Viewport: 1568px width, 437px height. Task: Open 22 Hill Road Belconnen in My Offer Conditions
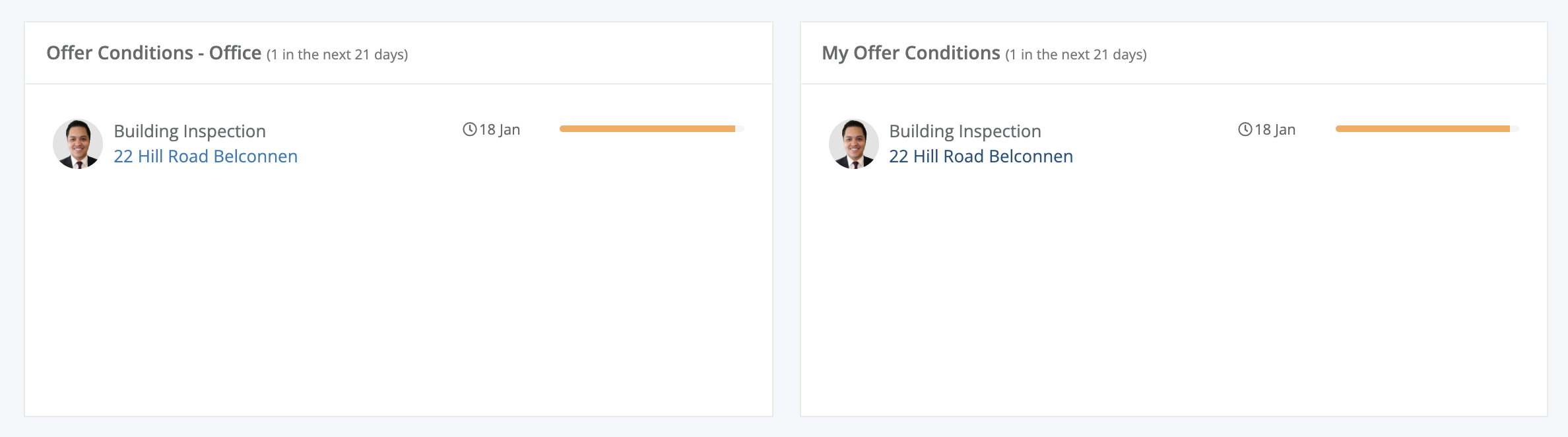click(981, 156)
